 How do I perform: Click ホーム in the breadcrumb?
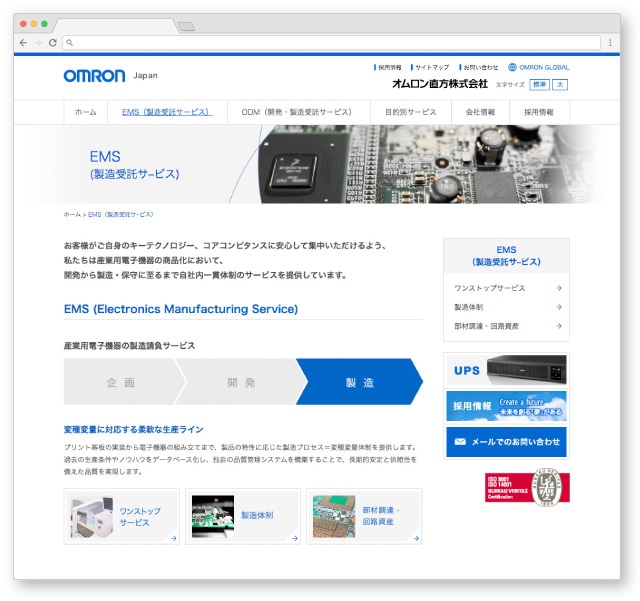point(72,214)
